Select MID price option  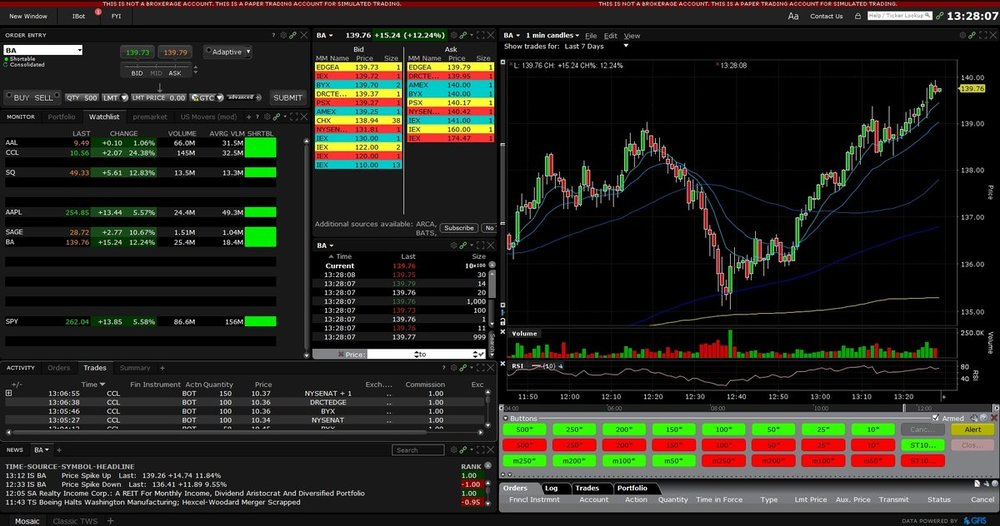click(x=156, y=73)
